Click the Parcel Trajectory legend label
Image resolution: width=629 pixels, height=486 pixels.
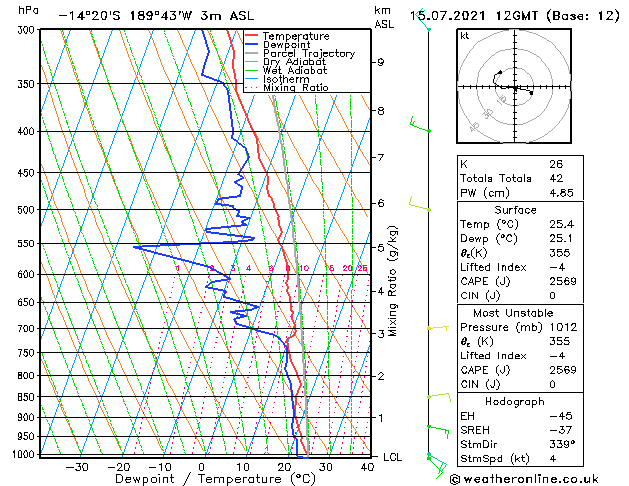tap(309, 53)
